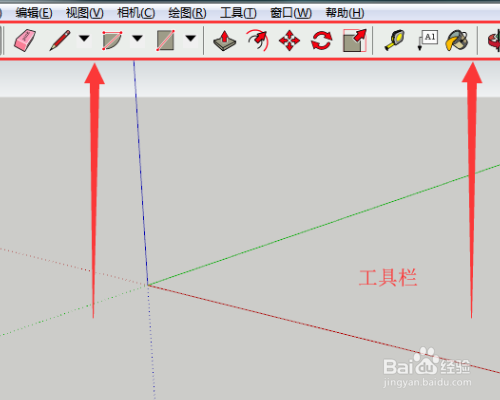Image resolution: width=500 pixels, height=400 pixels.
Task: Open the 窗口(W) menu
Action: coord(291,13)
